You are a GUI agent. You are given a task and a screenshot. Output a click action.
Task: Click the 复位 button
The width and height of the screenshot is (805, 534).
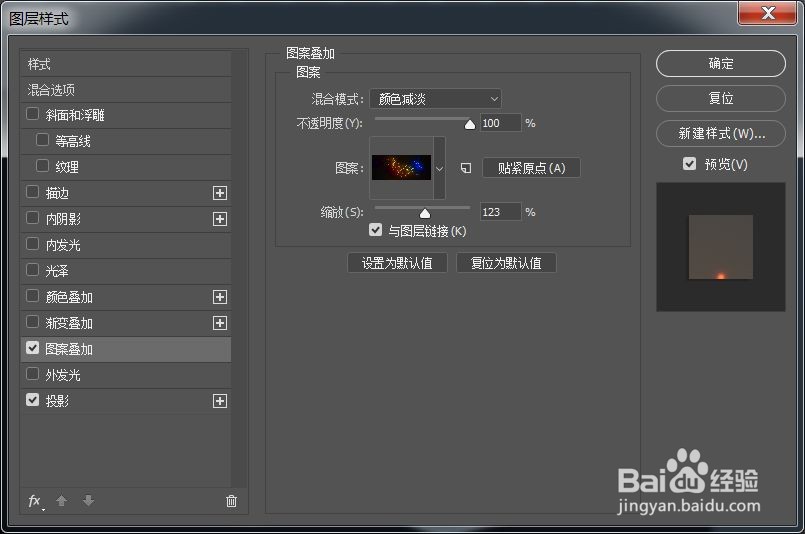pos(721,98)
